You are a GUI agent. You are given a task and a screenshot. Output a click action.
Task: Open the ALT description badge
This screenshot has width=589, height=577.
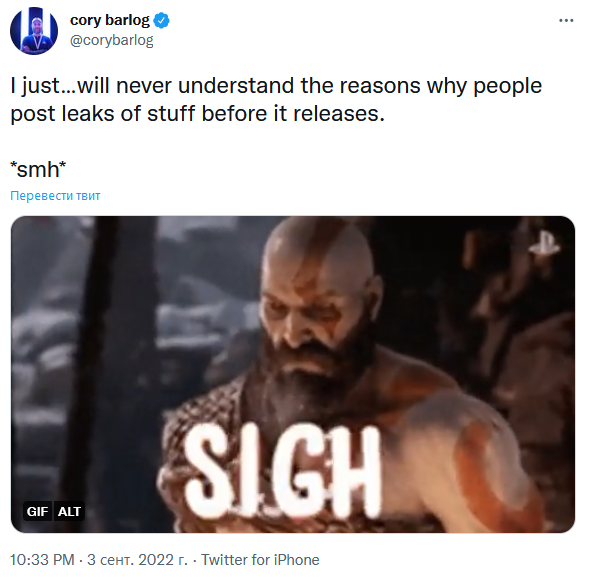69,511
